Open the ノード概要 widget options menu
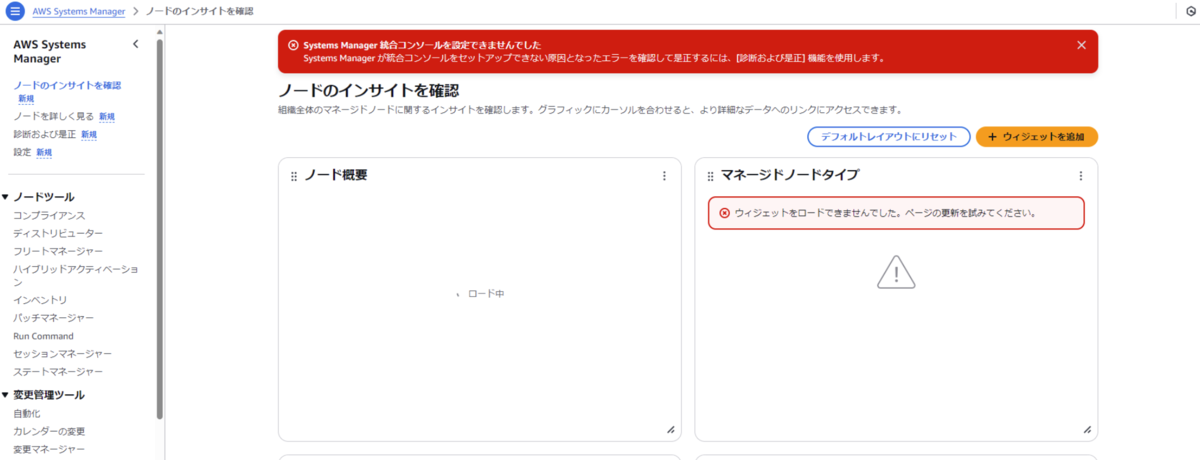 664,176
